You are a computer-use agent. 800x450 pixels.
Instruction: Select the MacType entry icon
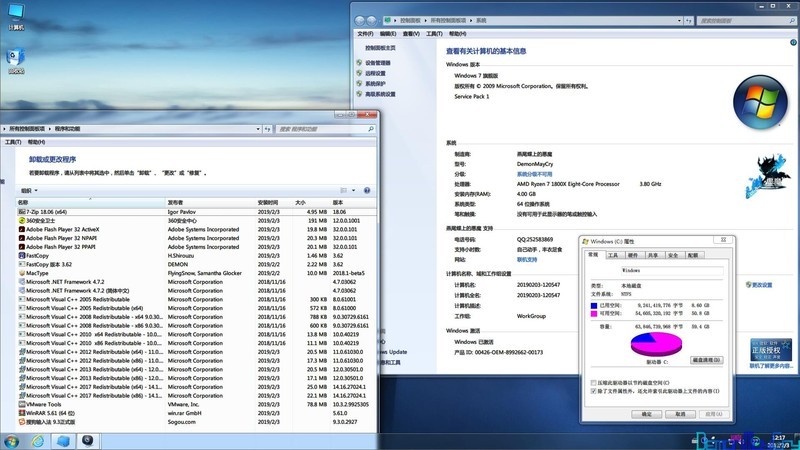[x=22, y=273]
